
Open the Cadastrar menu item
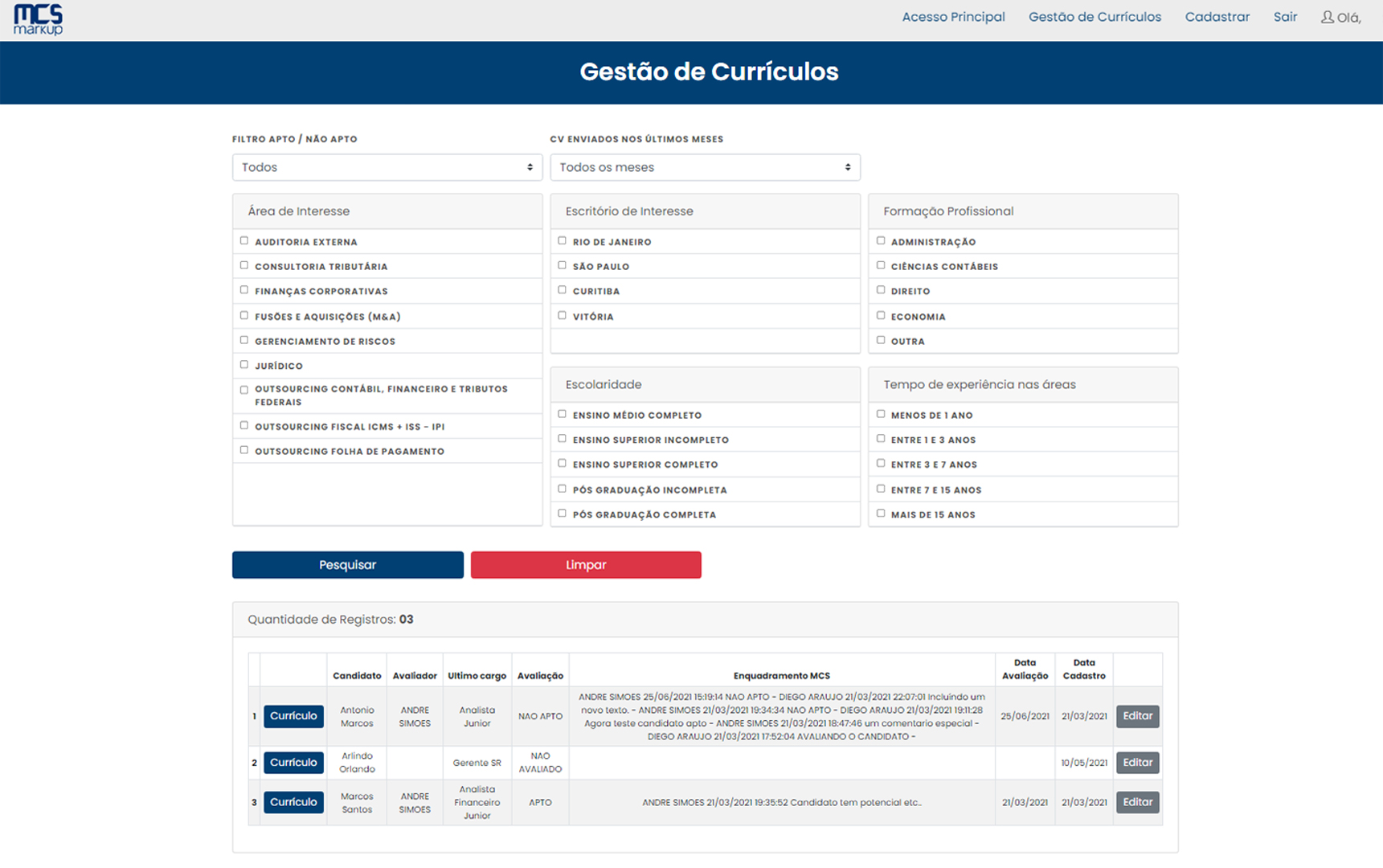tap(1217, 17)
